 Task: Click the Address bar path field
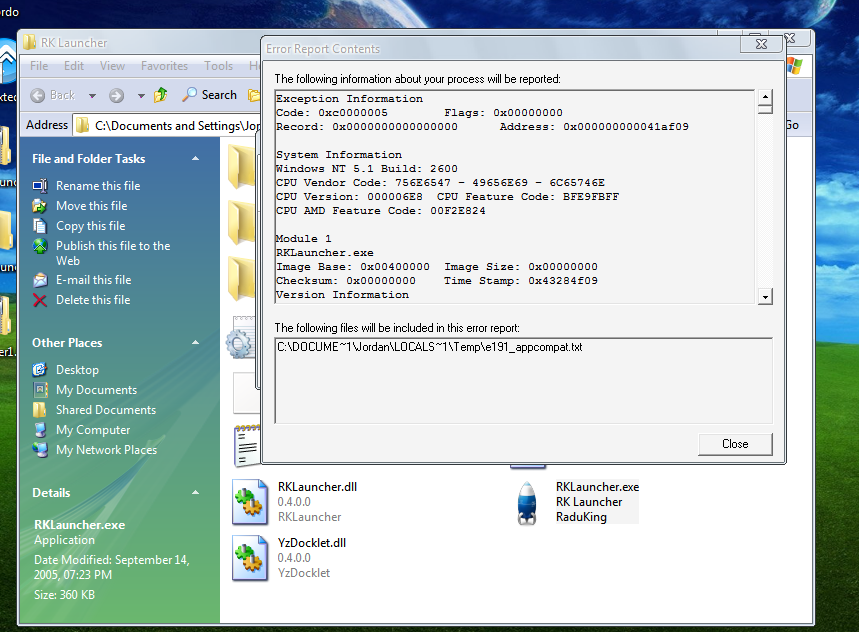(x=167, y=125)
